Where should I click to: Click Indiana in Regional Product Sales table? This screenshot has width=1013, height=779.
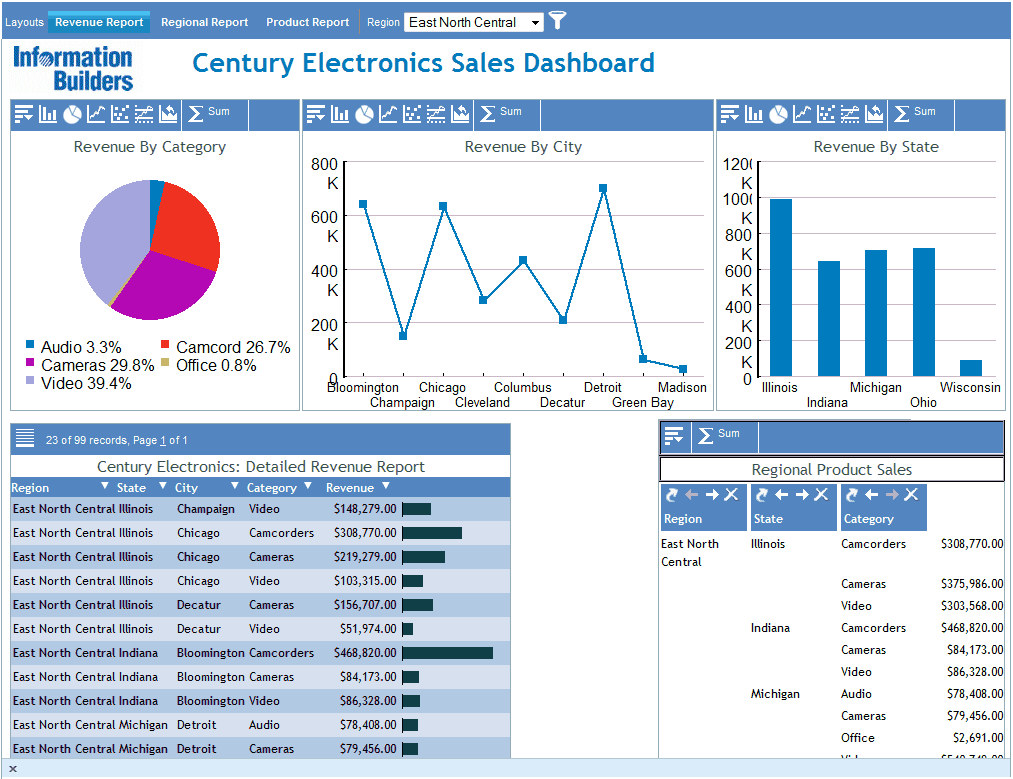[770, 628]
